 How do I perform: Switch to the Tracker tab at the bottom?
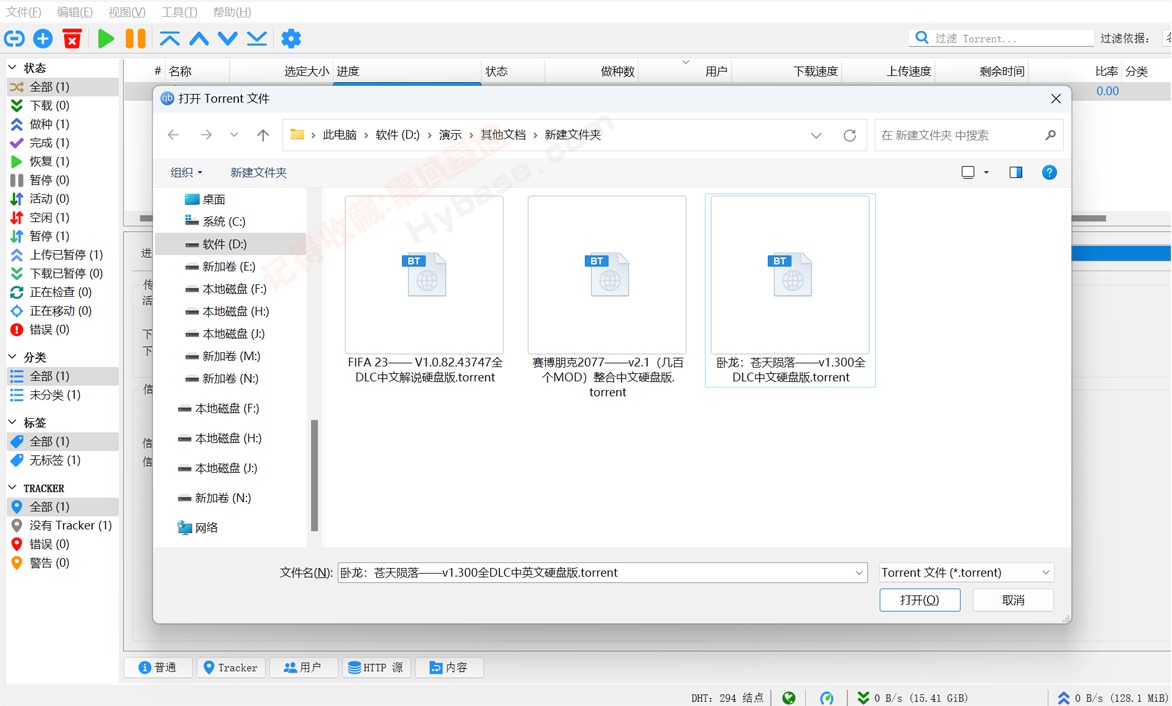point(231,667)
